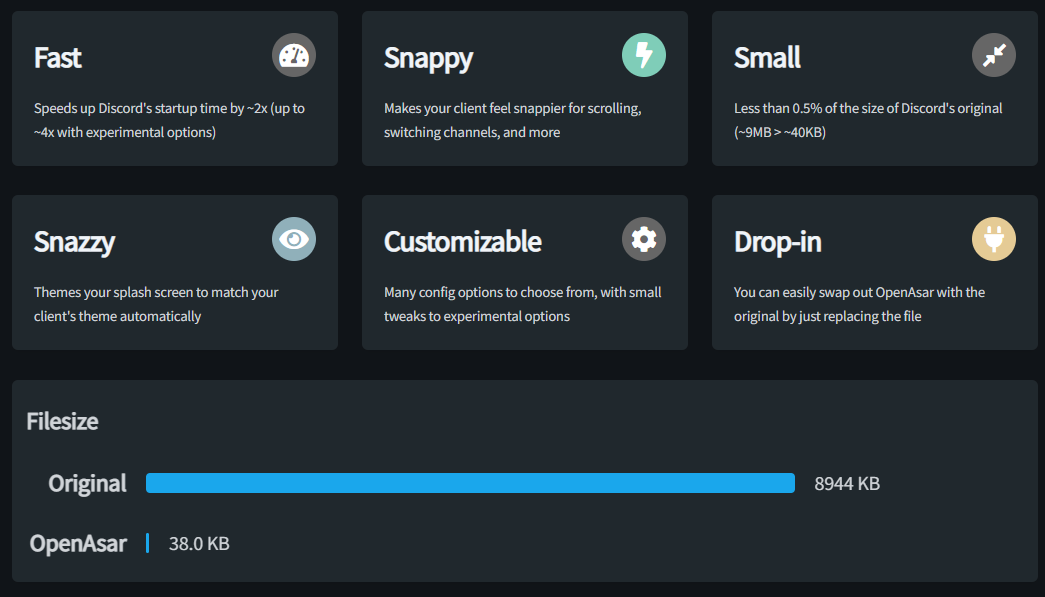Click the 38.0 KB value label

pyautogui.click(x=199, y=544)
